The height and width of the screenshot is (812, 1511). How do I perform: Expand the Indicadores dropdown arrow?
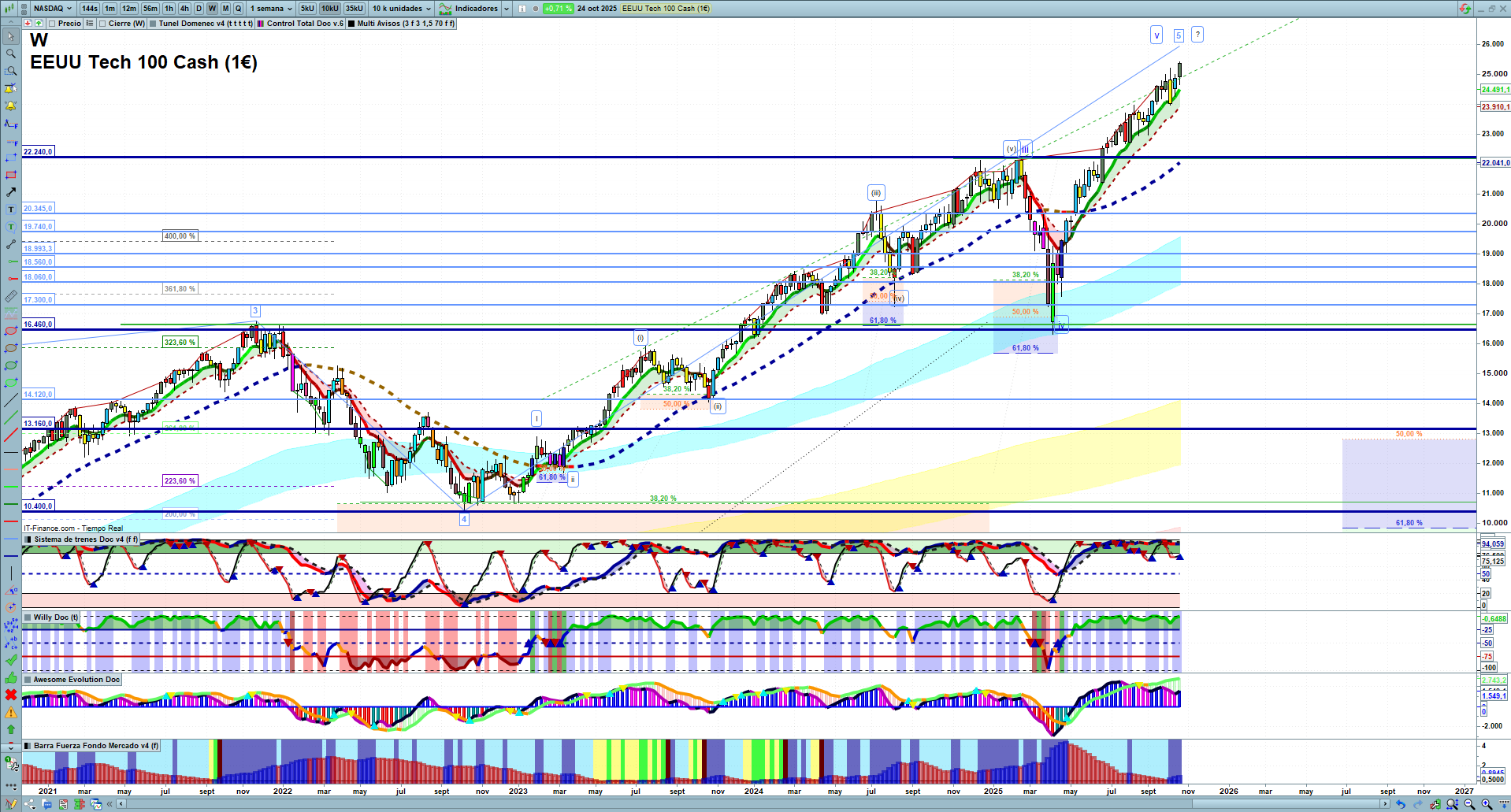click(x=507, y=9)
